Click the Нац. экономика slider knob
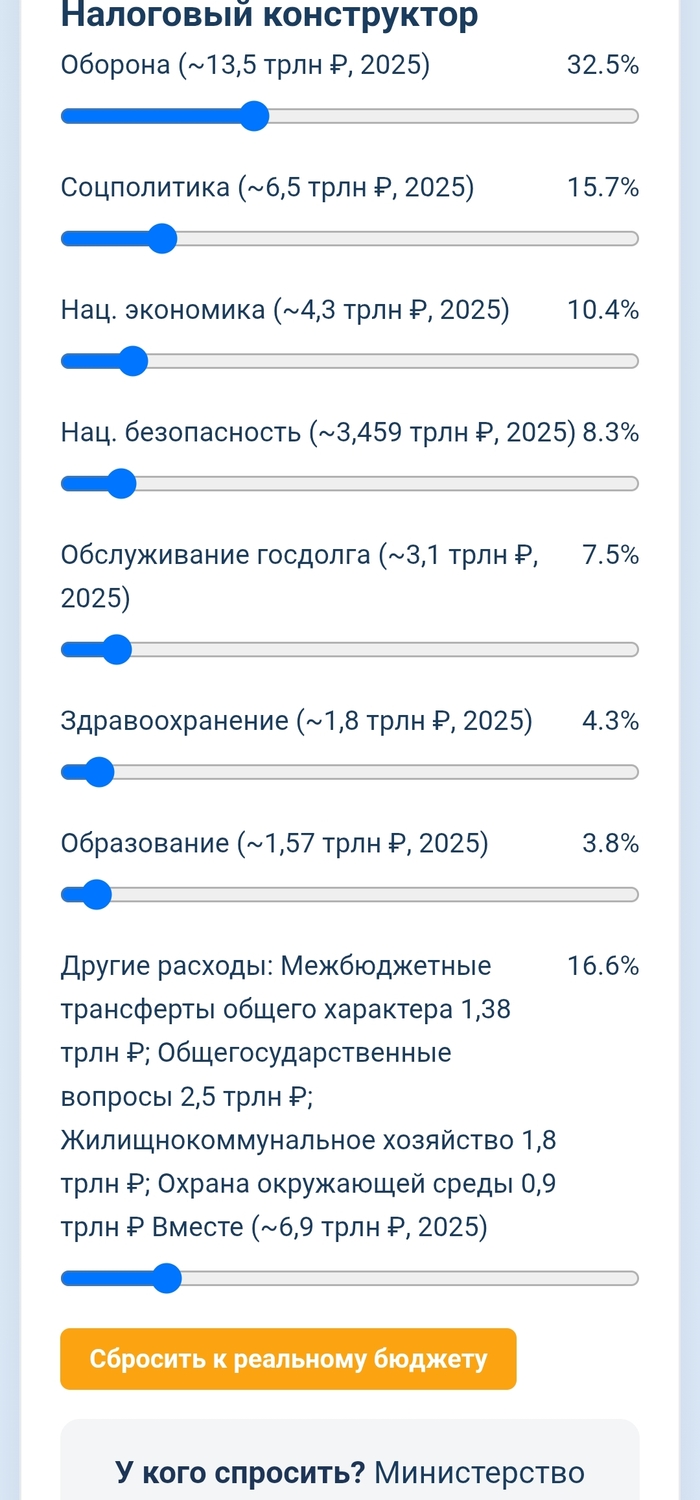 point(133,361)
